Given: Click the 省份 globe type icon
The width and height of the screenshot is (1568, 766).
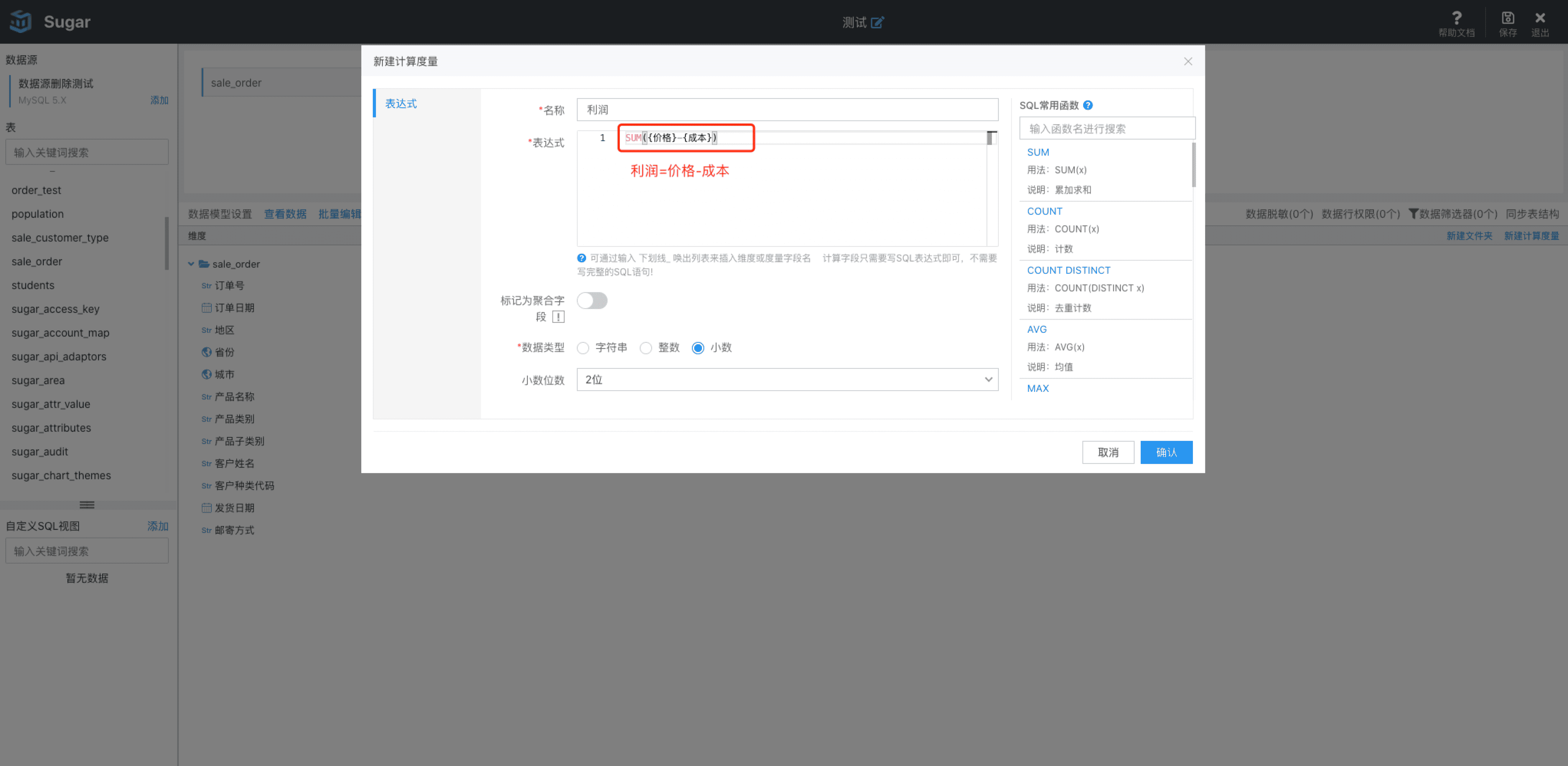Looking at the screenshot, I should [x=206, y=352].
